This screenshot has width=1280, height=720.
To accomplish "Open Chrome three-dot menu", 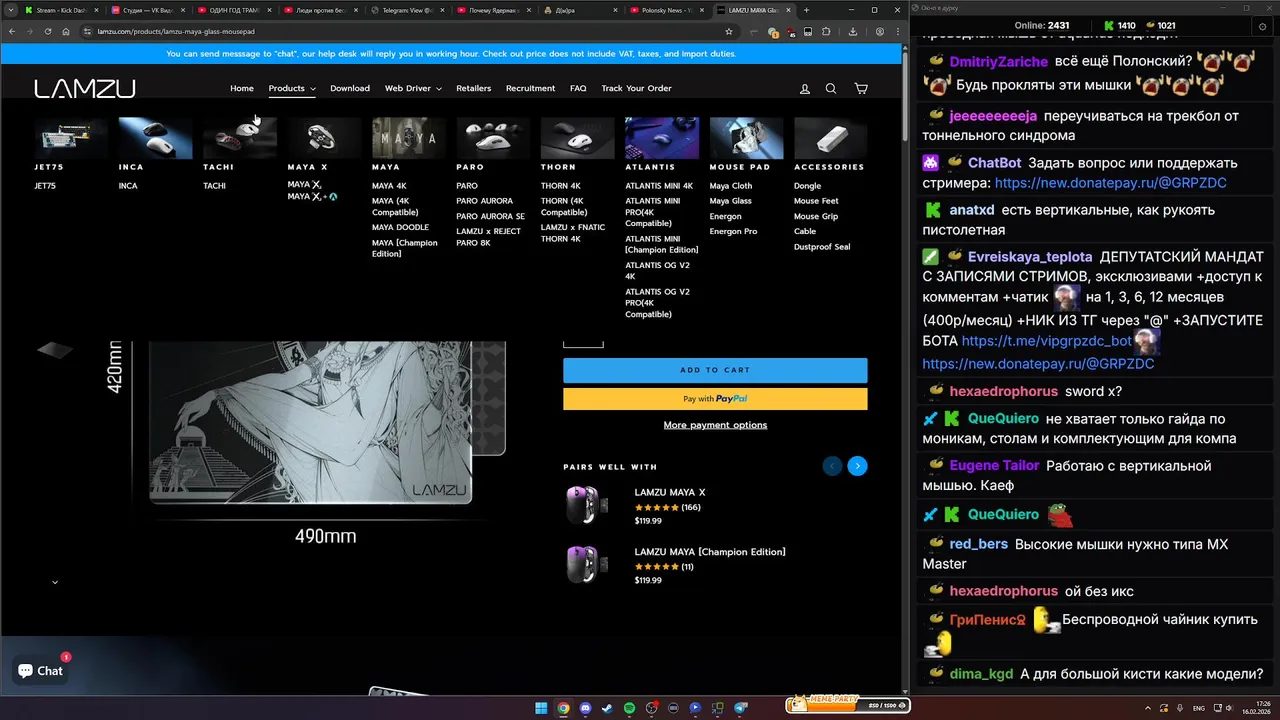I will [x=896, y=31].
